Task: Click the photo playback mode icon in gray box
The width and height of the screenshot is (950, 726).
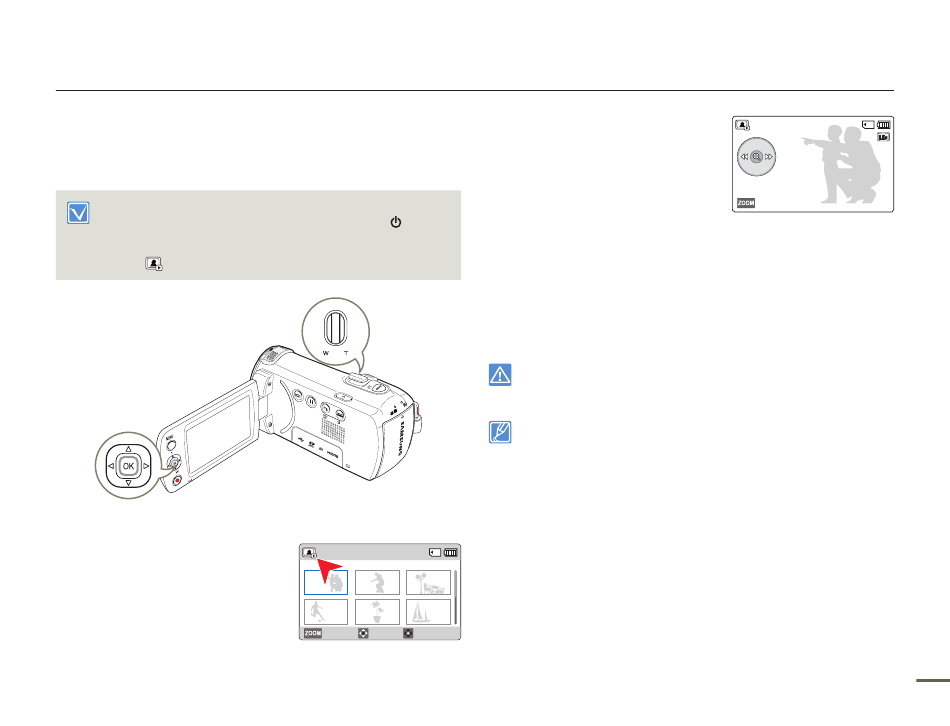Action: [x=154, y=264]
